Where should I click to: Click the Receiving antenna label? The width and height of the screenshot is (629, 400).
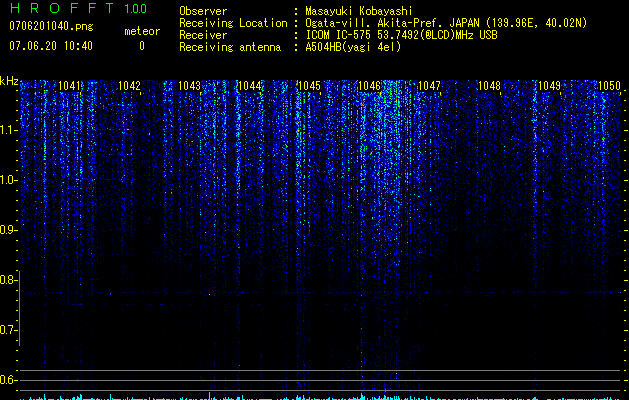tap(230, 47)
